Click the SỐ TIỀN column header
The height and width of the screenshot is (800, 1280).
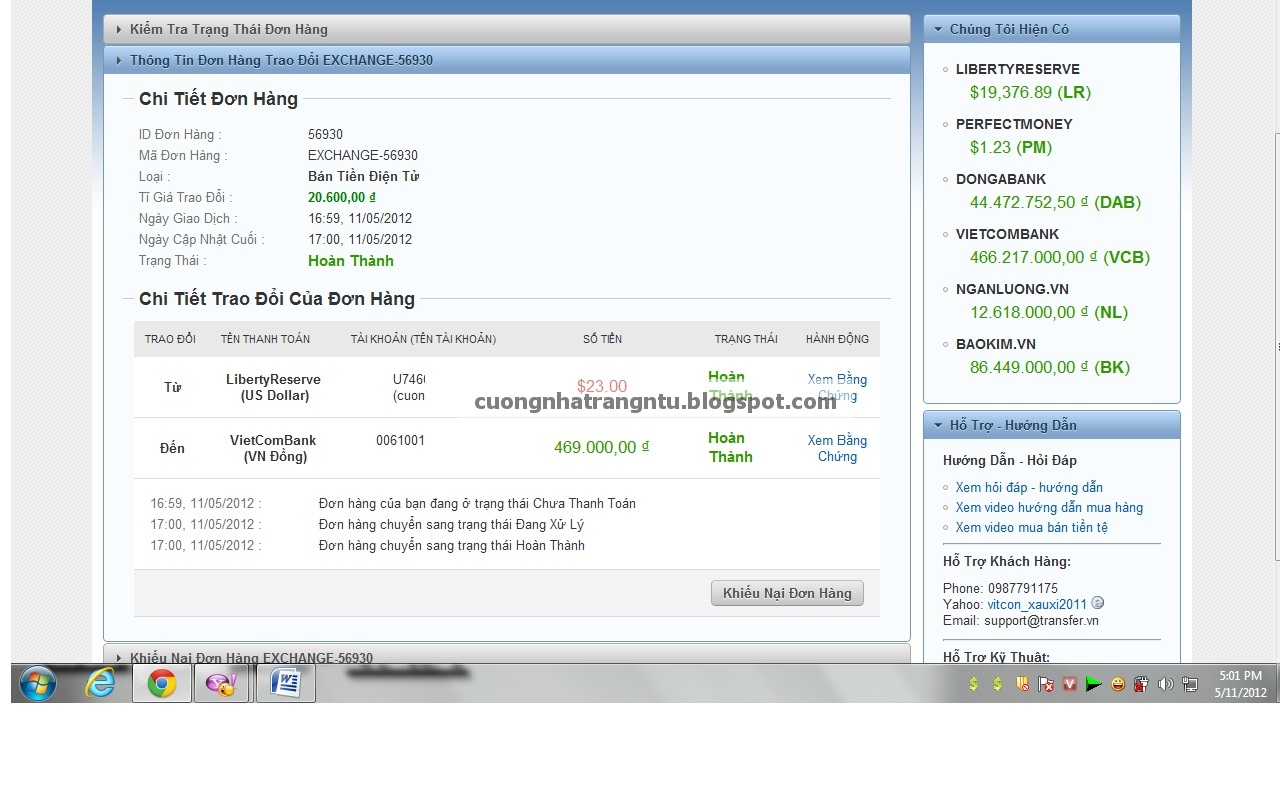602,339
